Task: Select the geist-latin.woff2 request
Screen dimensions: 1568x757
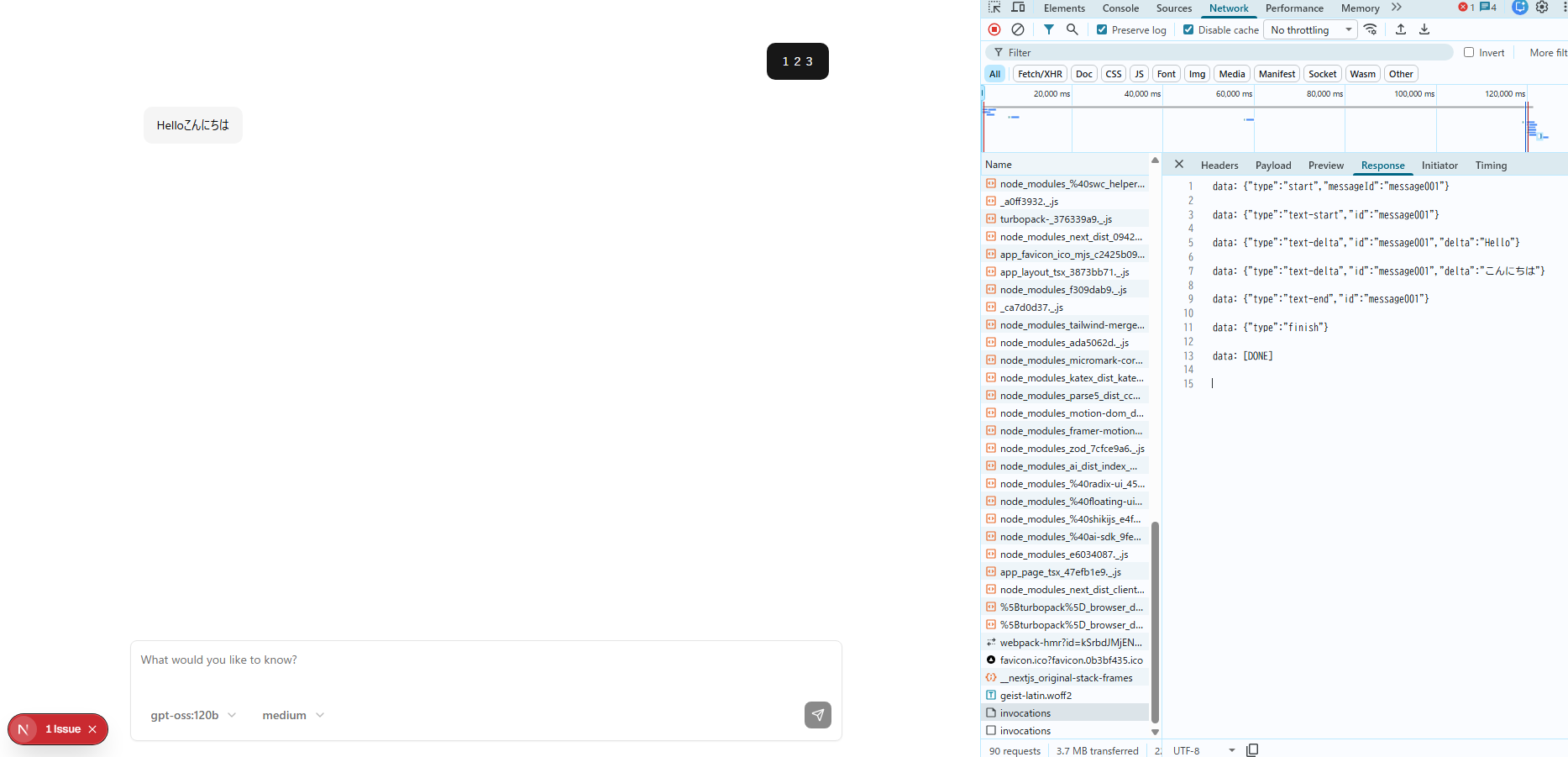Action: [x=1065, y=696]
